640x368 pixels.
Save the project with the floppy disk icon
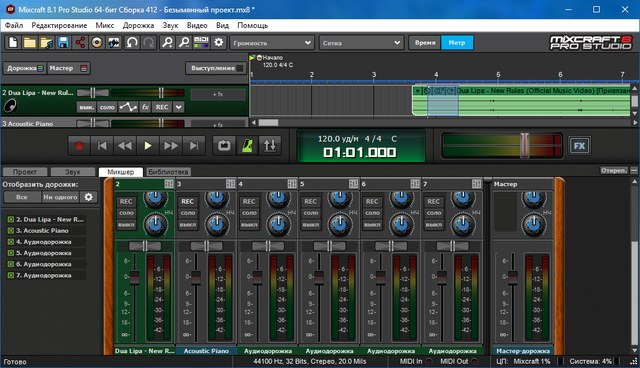click(x=63, y=42)
